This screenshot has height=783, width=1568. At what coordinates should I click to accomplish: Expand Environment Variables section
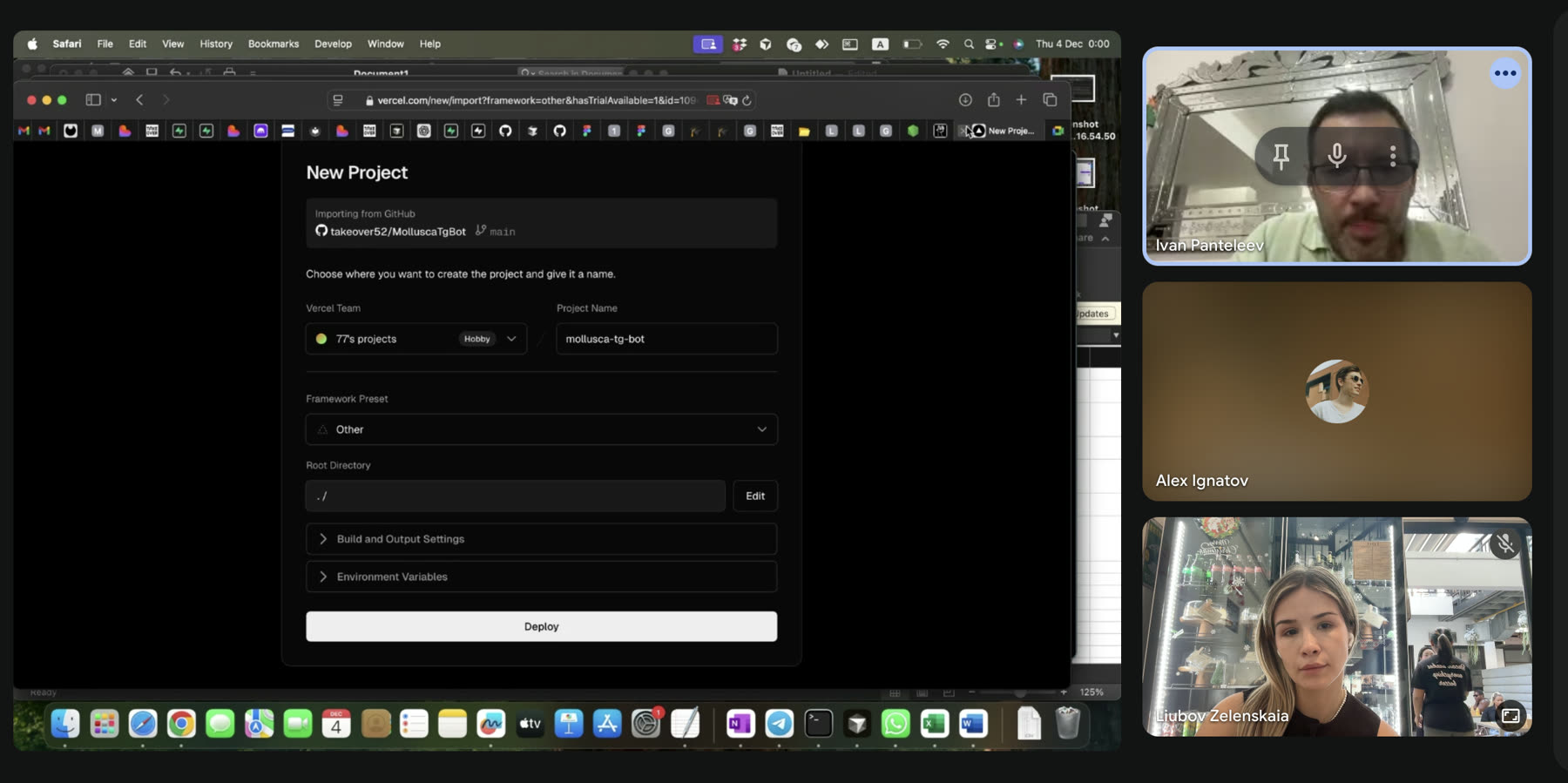click(541, 577)
